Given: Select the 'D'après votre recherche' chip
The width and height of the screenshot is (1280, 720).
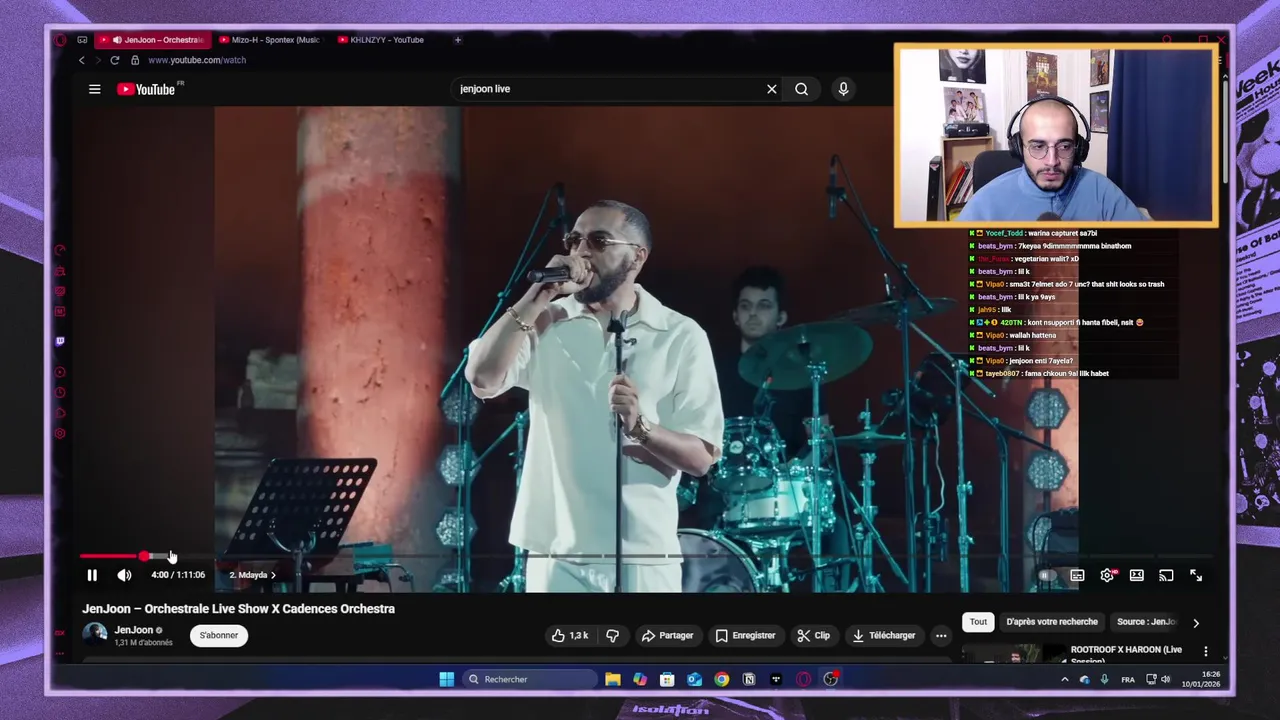Looking at the screenshot, I should tap(1051, 622).
